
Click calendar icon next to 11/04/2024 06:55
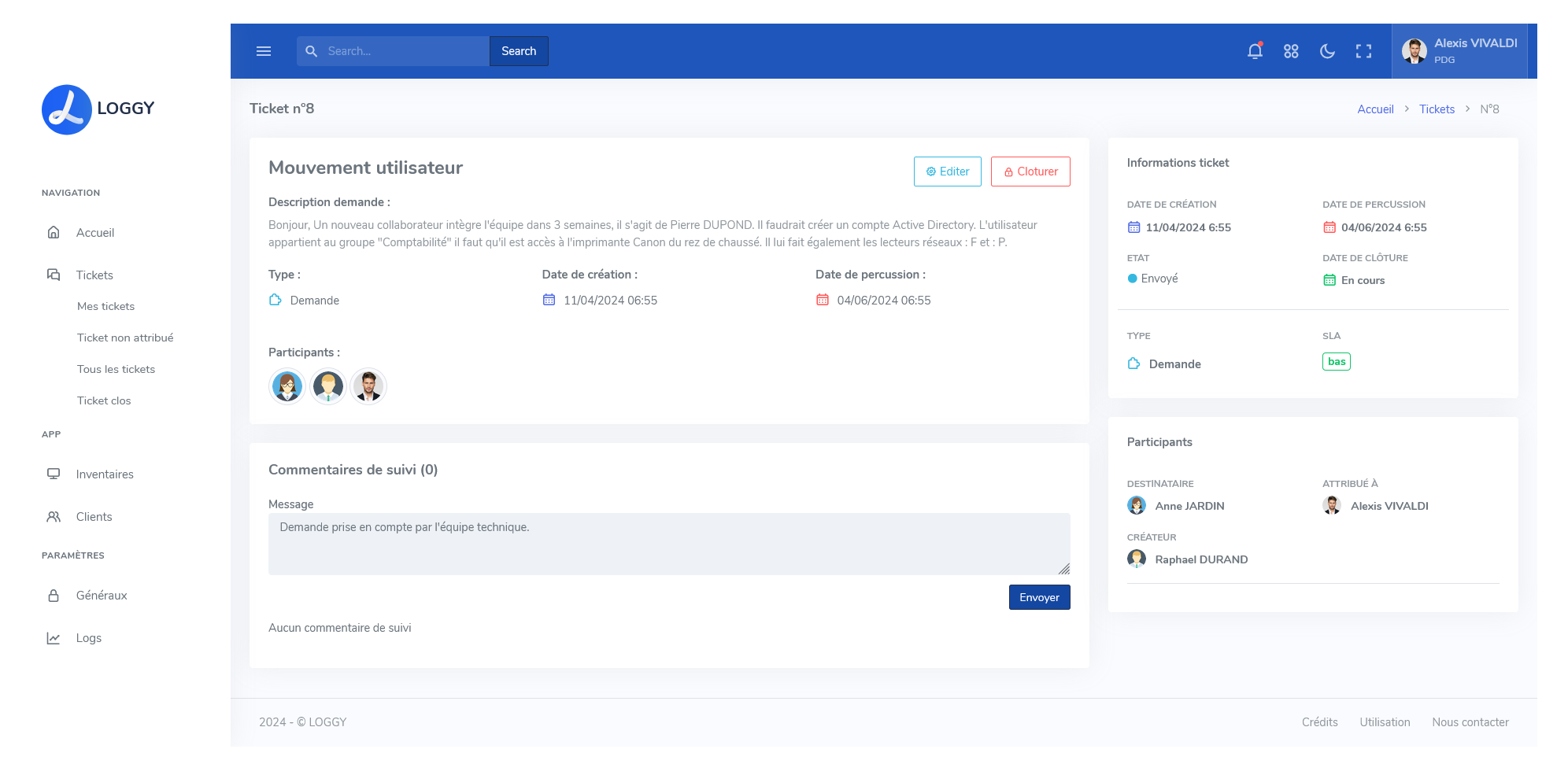(549, 300)
